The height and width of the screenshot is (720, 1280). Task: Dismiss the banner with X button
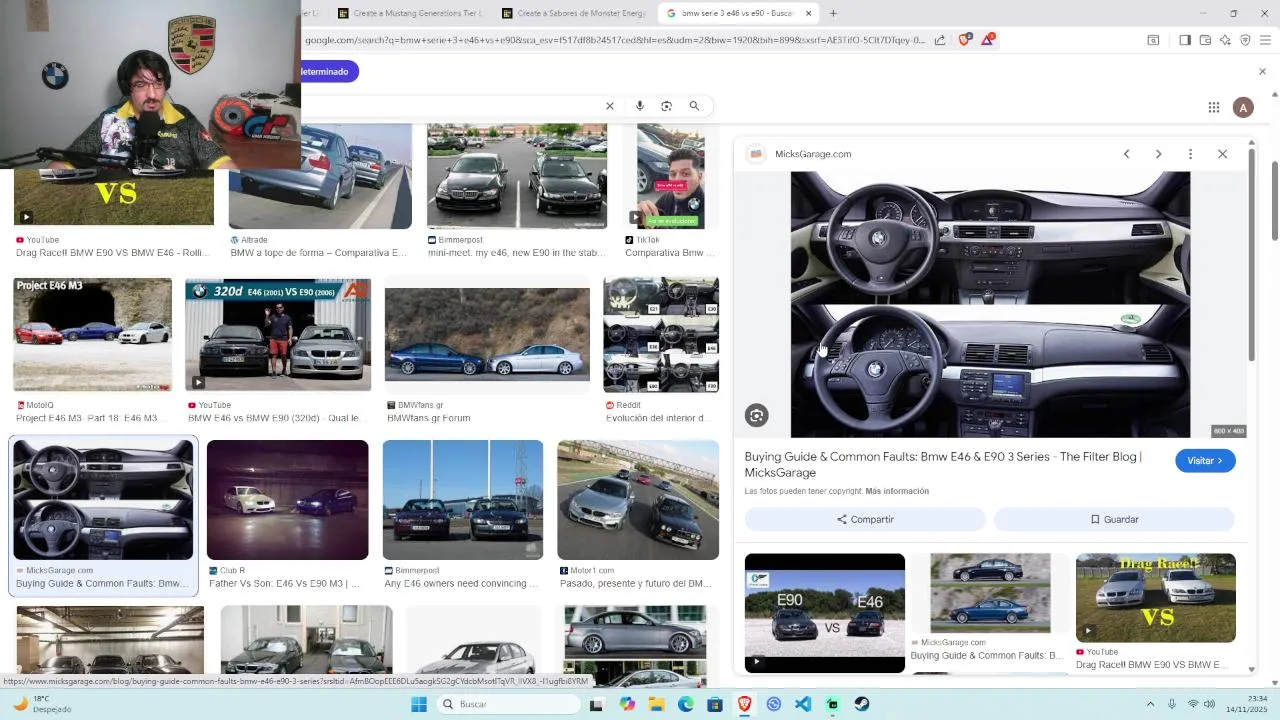point(1262,72)
